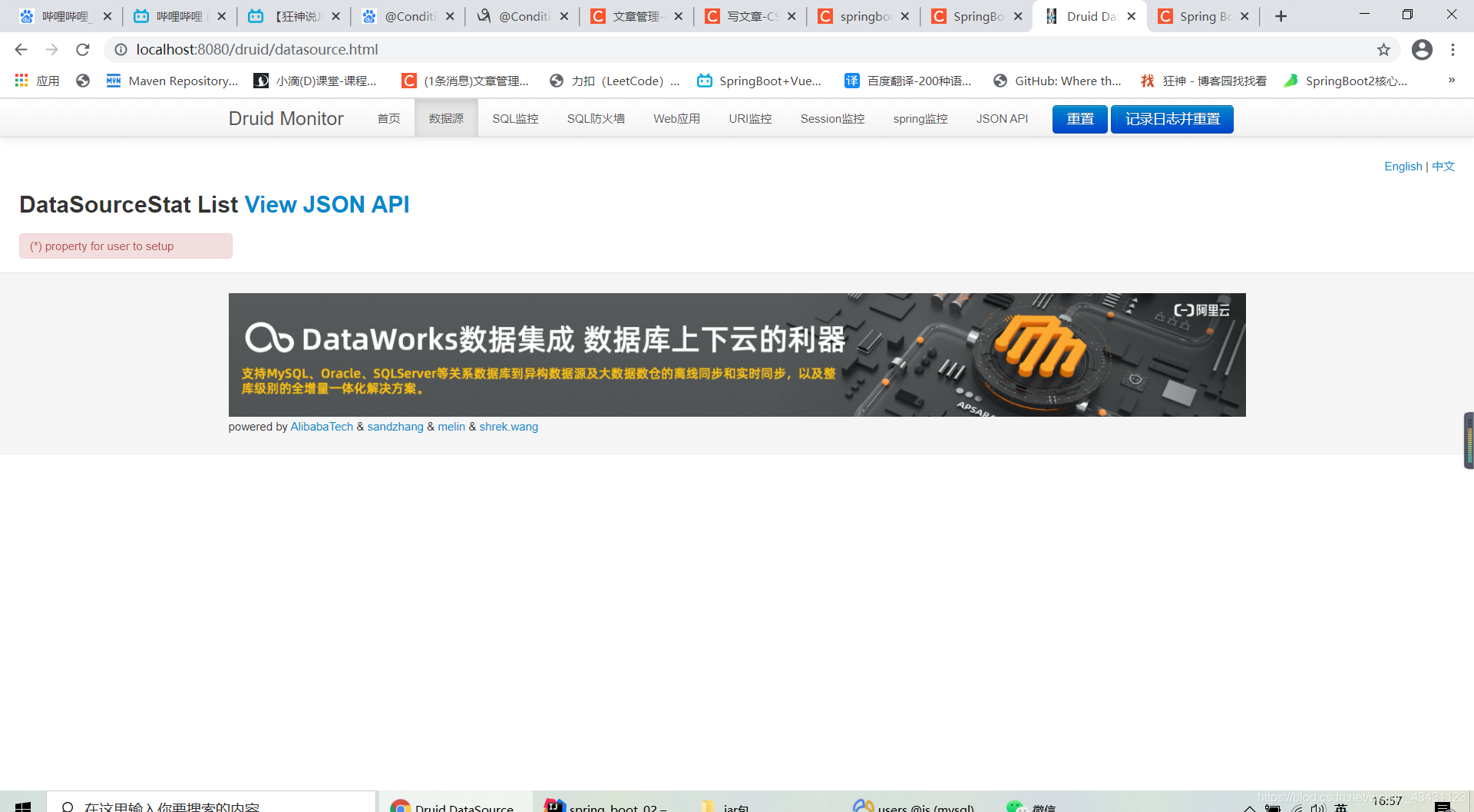Open the spring监控 nav item
The width and height of the screenshot is (1474, 812).
pos(920,119)
